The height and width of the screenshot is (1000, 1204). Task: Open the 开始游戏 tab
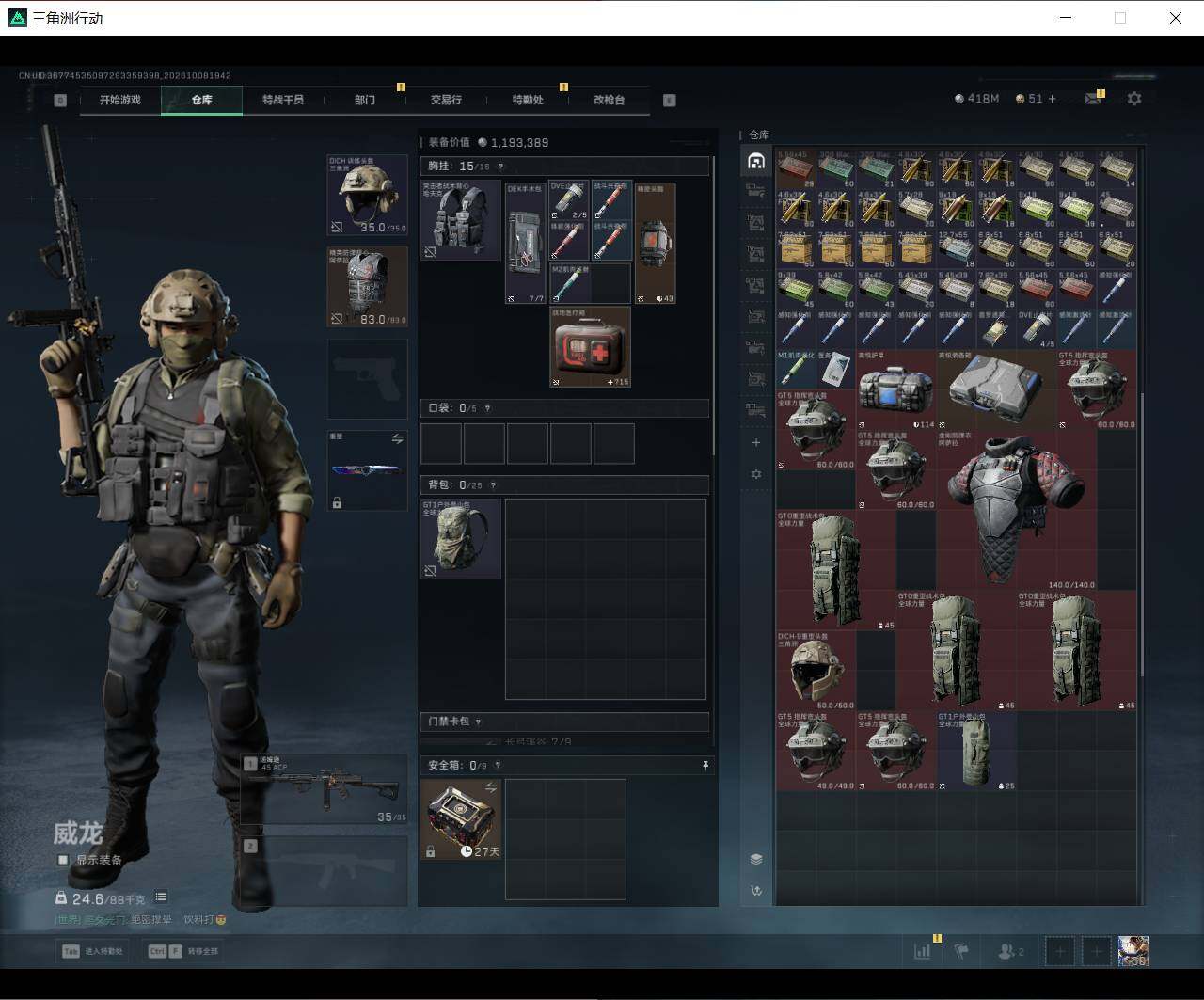120,100
